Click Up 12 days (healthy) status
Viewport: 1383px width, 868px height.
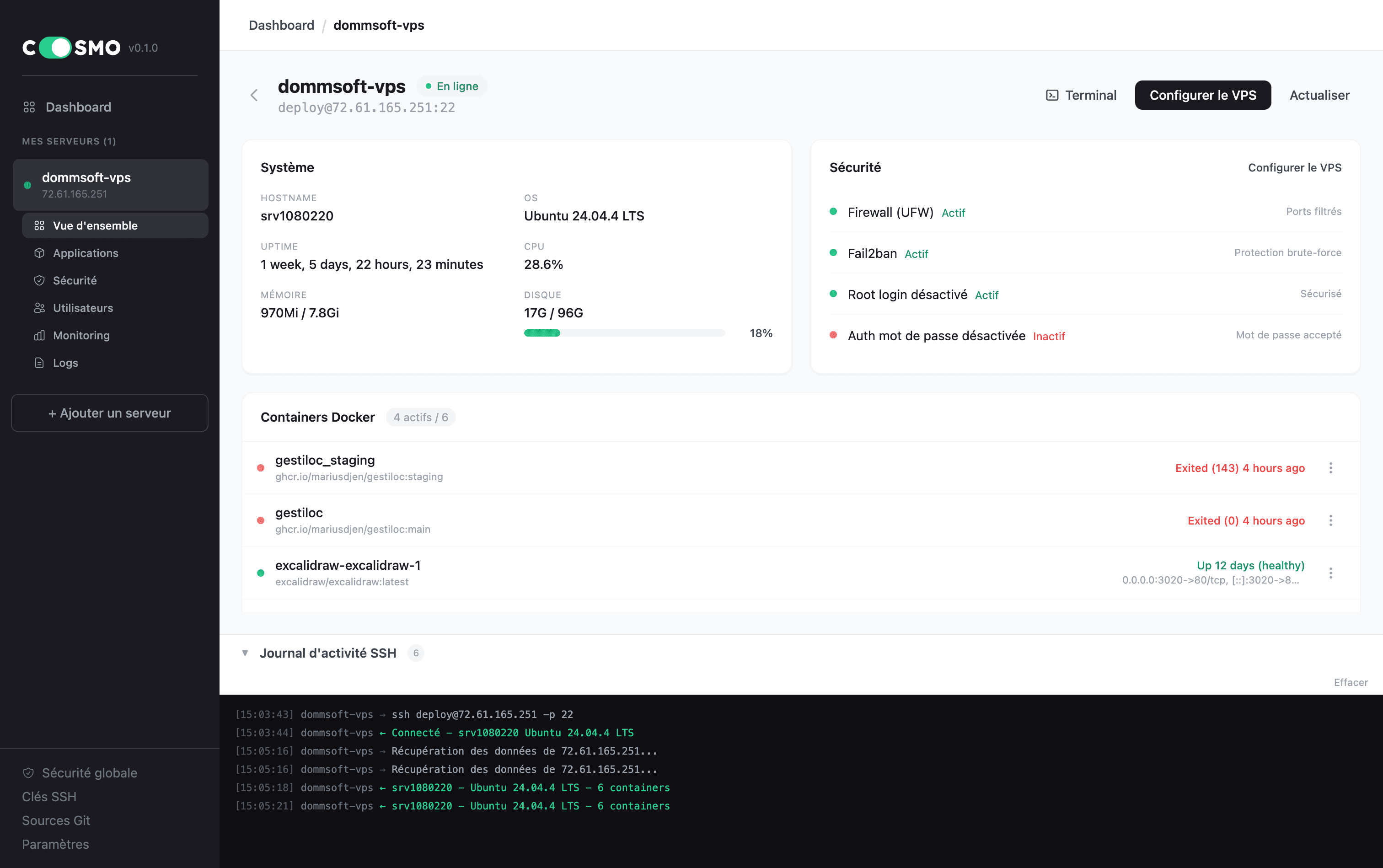[1250, 565]
